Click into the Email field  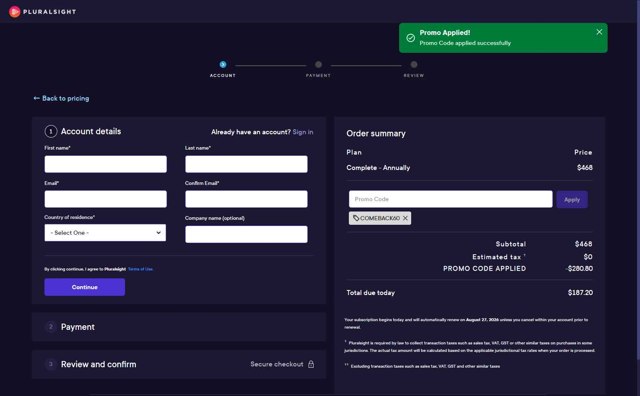(x=106, y=199)
